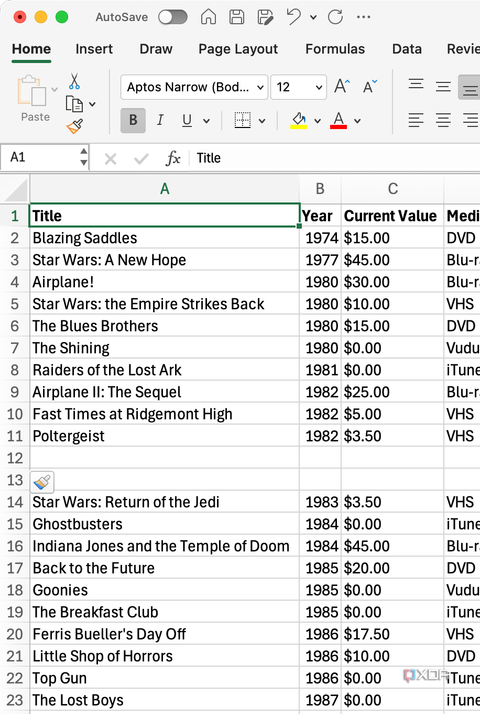Click the Paste clipboard button
The width and height of the screenshot is (480, 714).
tap(32, 98)
